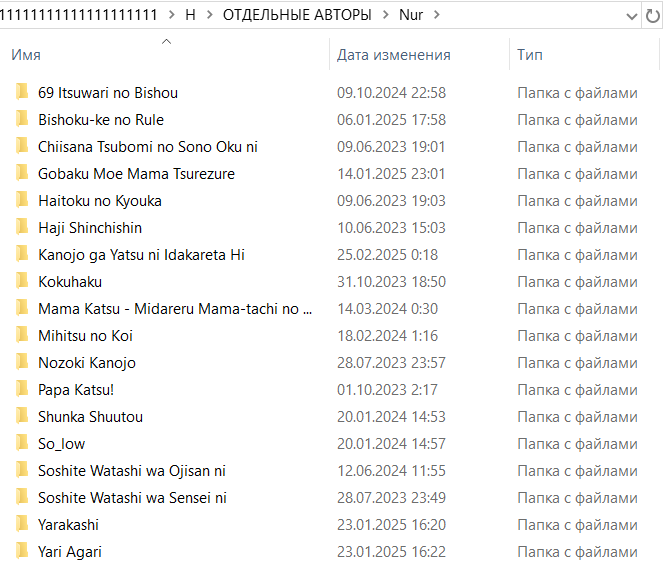This screenshot has height=568, width=668.
Task: Click folder icon of Kanojo ga Yatsu ni Idakareta Hi
Action: click(22, 254)
